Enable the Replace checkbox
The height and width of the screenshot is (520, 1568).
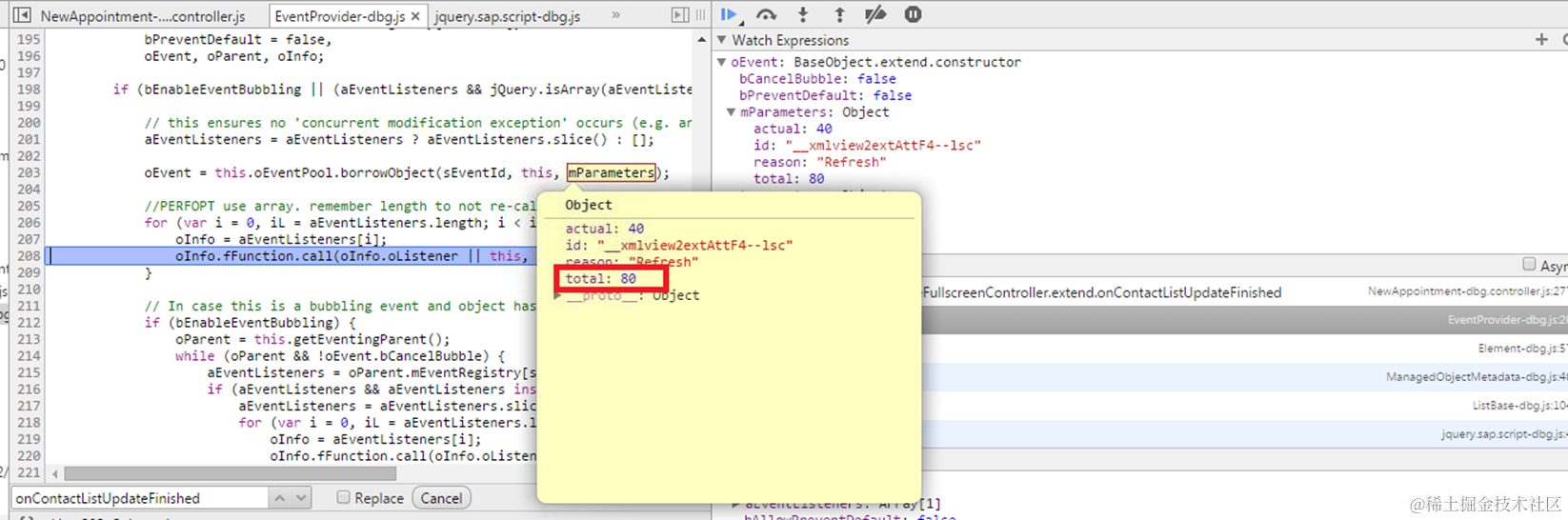(343, 497)
